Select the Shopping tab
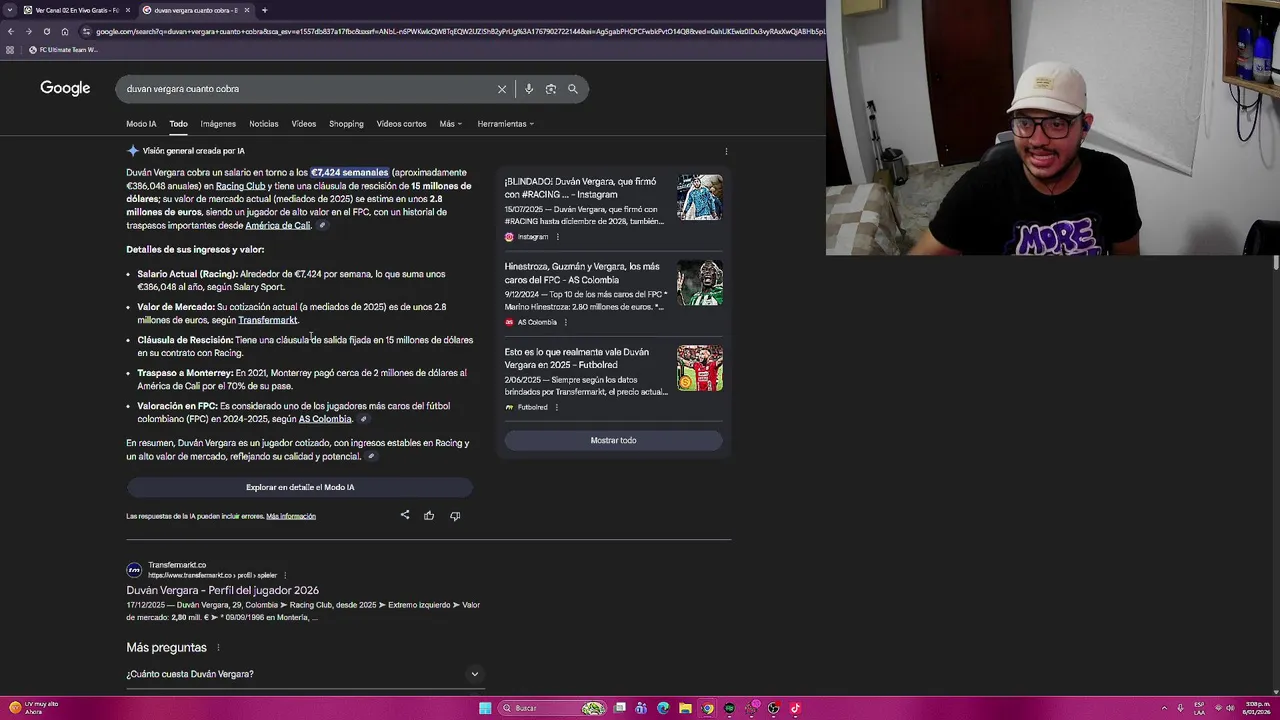The height and width of the screenshot is (720, 1280). 346,124
